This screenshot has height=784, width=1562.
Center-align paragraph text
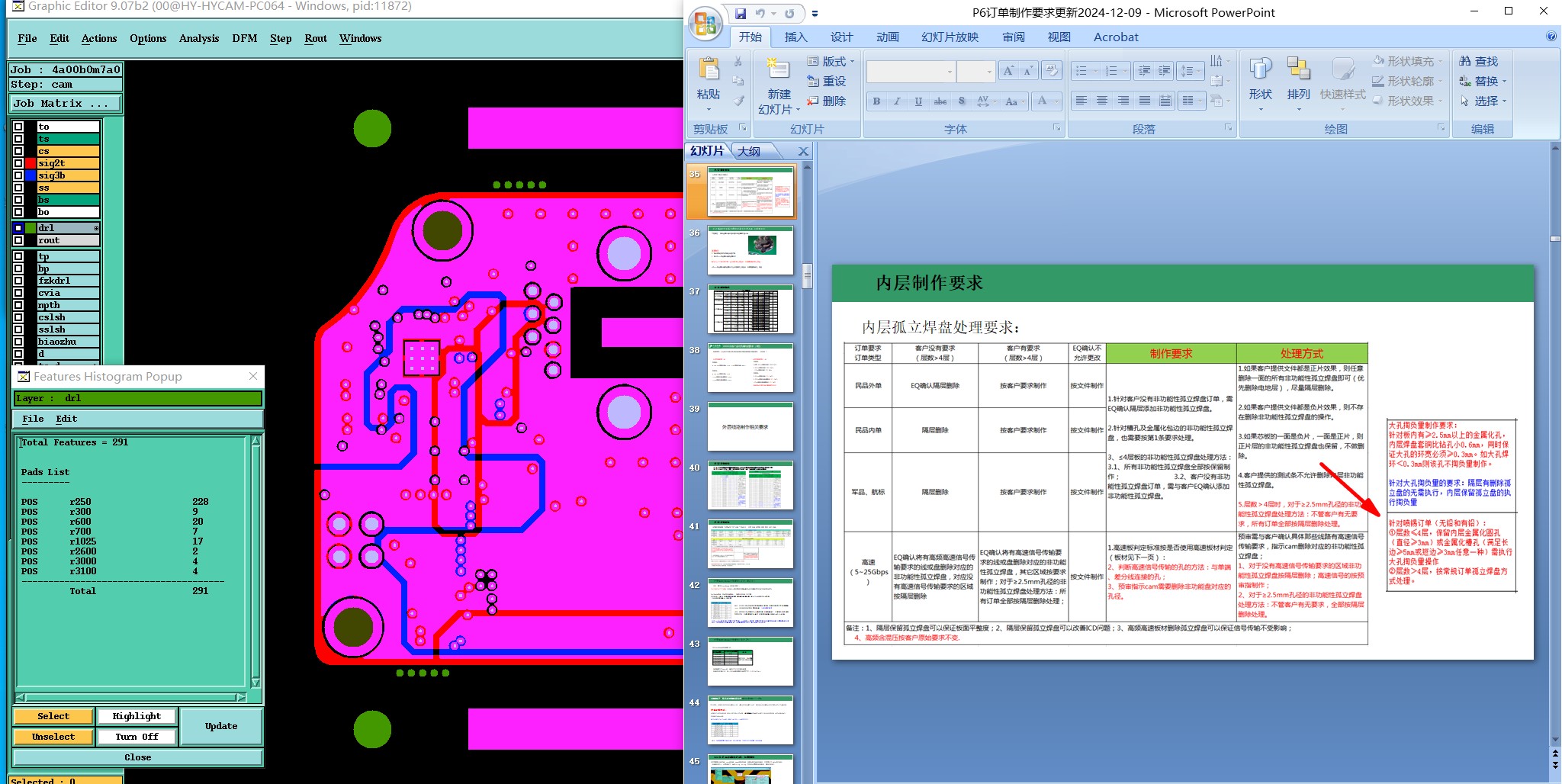tap(1102, 101)
